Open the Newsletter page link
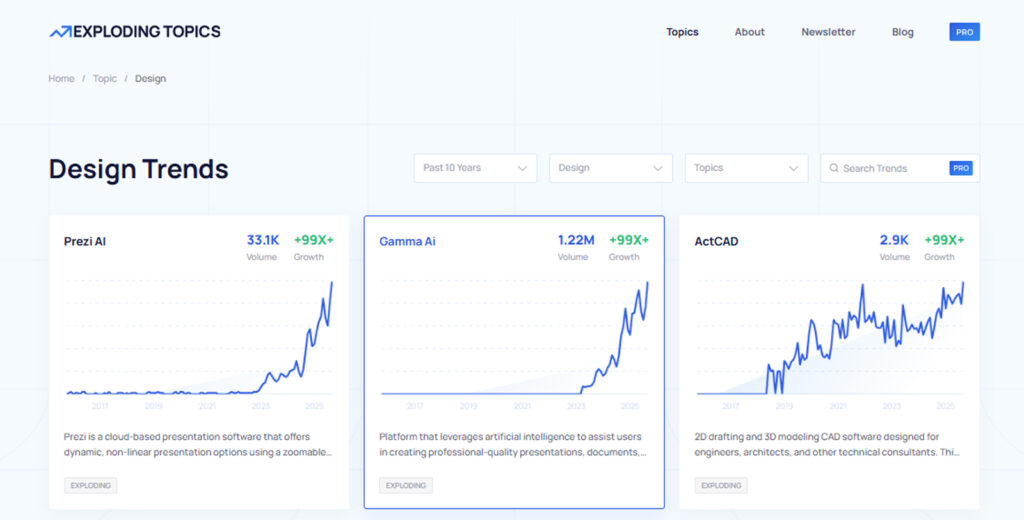The image size is (1024, 520). click(x=828, y=32)
